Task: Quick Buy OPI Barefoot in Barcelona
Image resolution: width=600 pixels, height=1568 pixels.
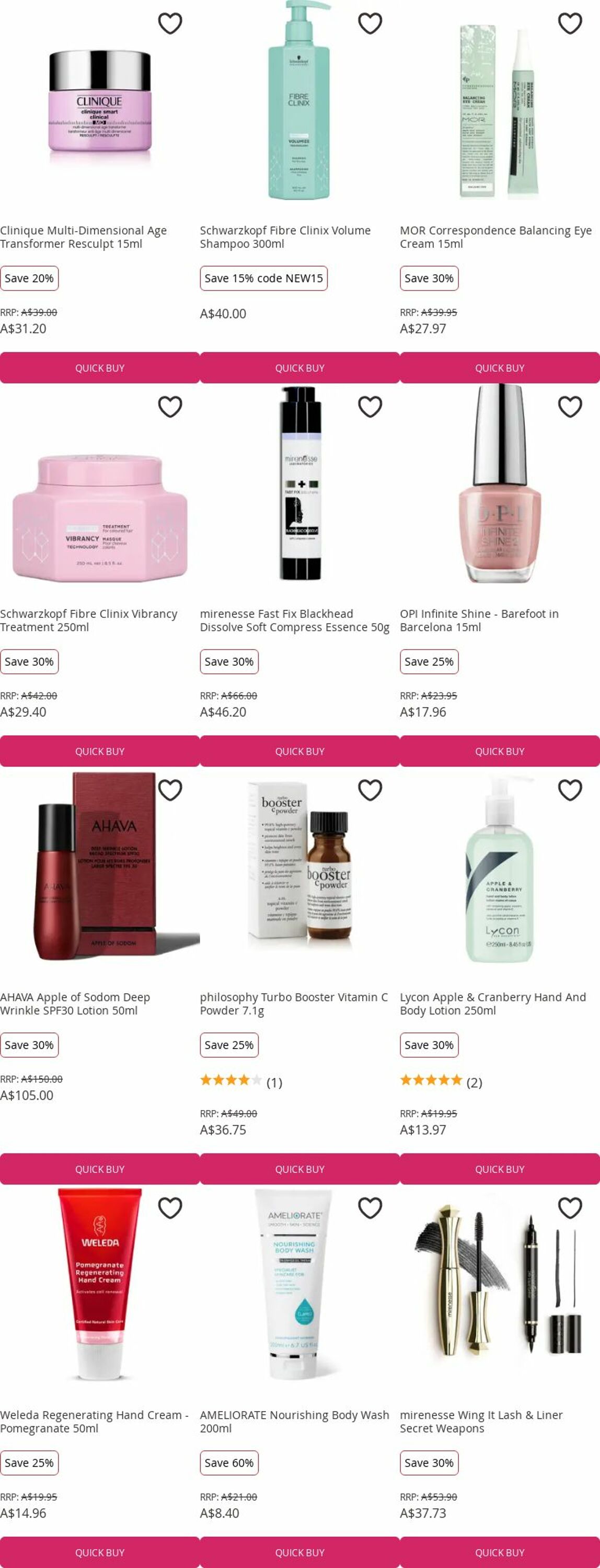Action: [500, 751]
